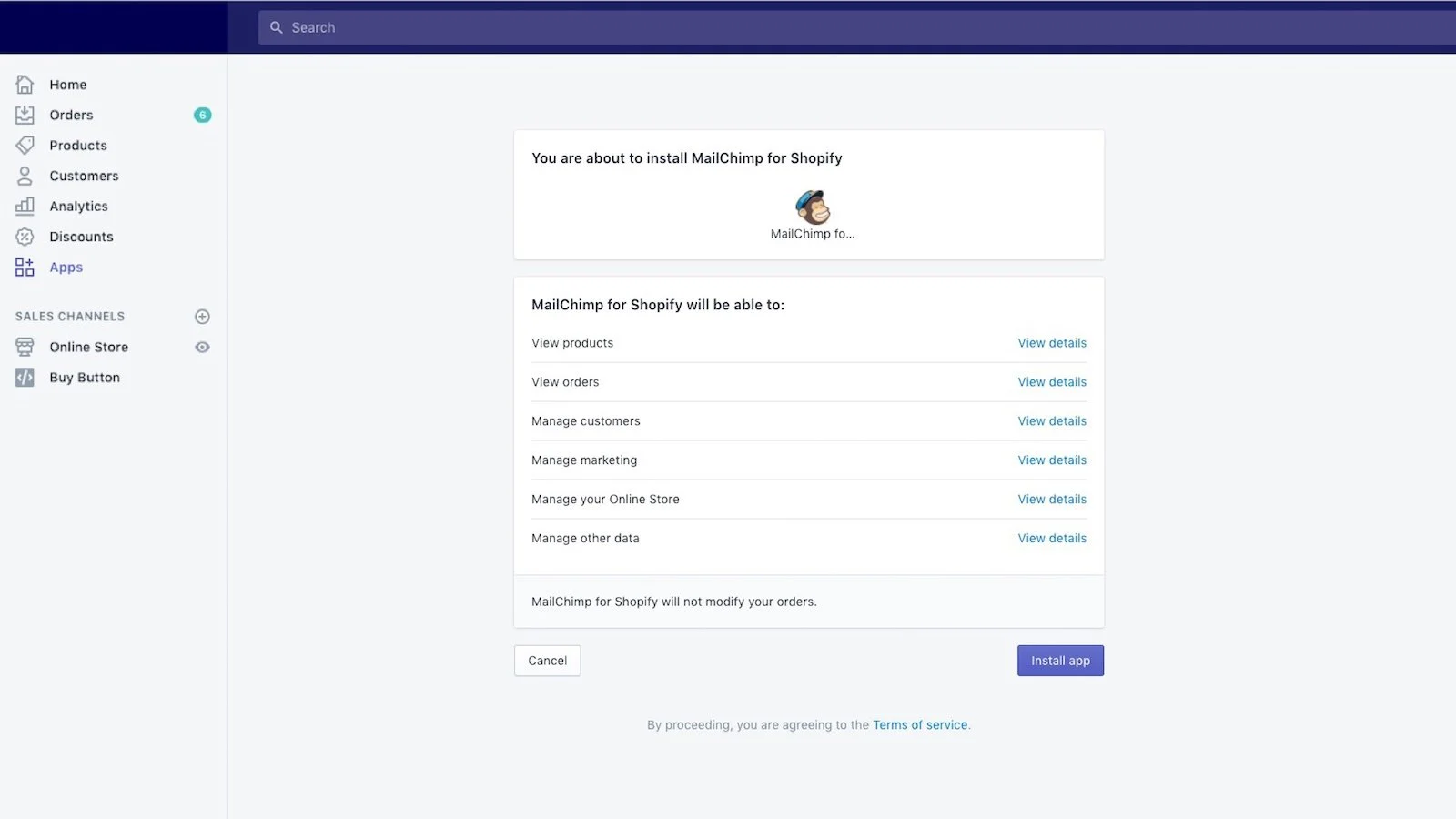
Task: Add a sales channel with plus icon
Action: [202, 317]
